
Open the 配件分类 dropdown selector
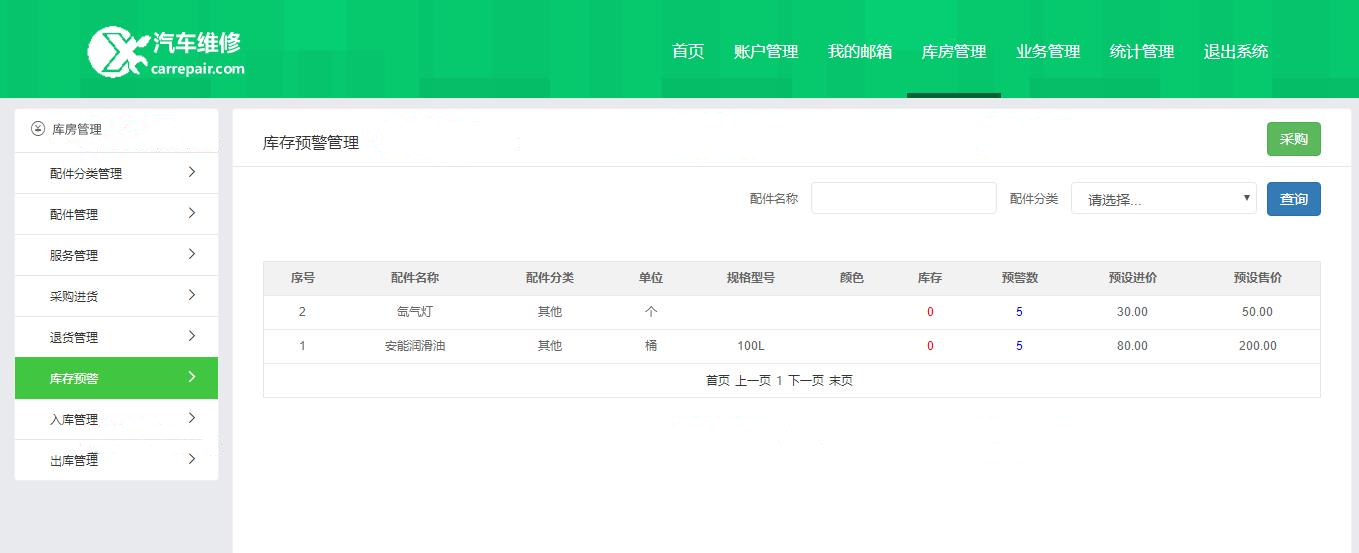coord(1163,199)
